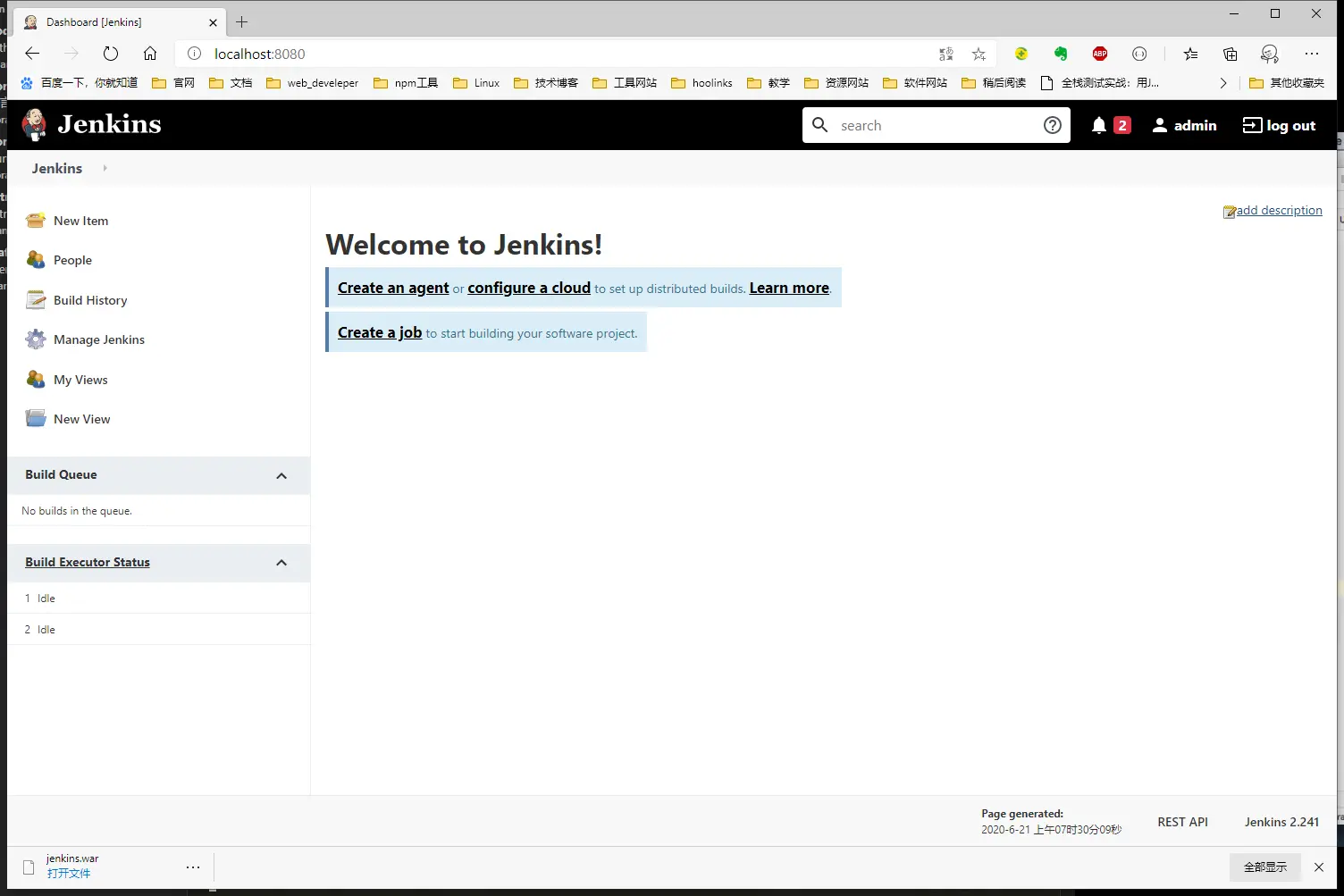
Task: Open the Collections icon in the toolbar
Action: (x=1231, y=54)
